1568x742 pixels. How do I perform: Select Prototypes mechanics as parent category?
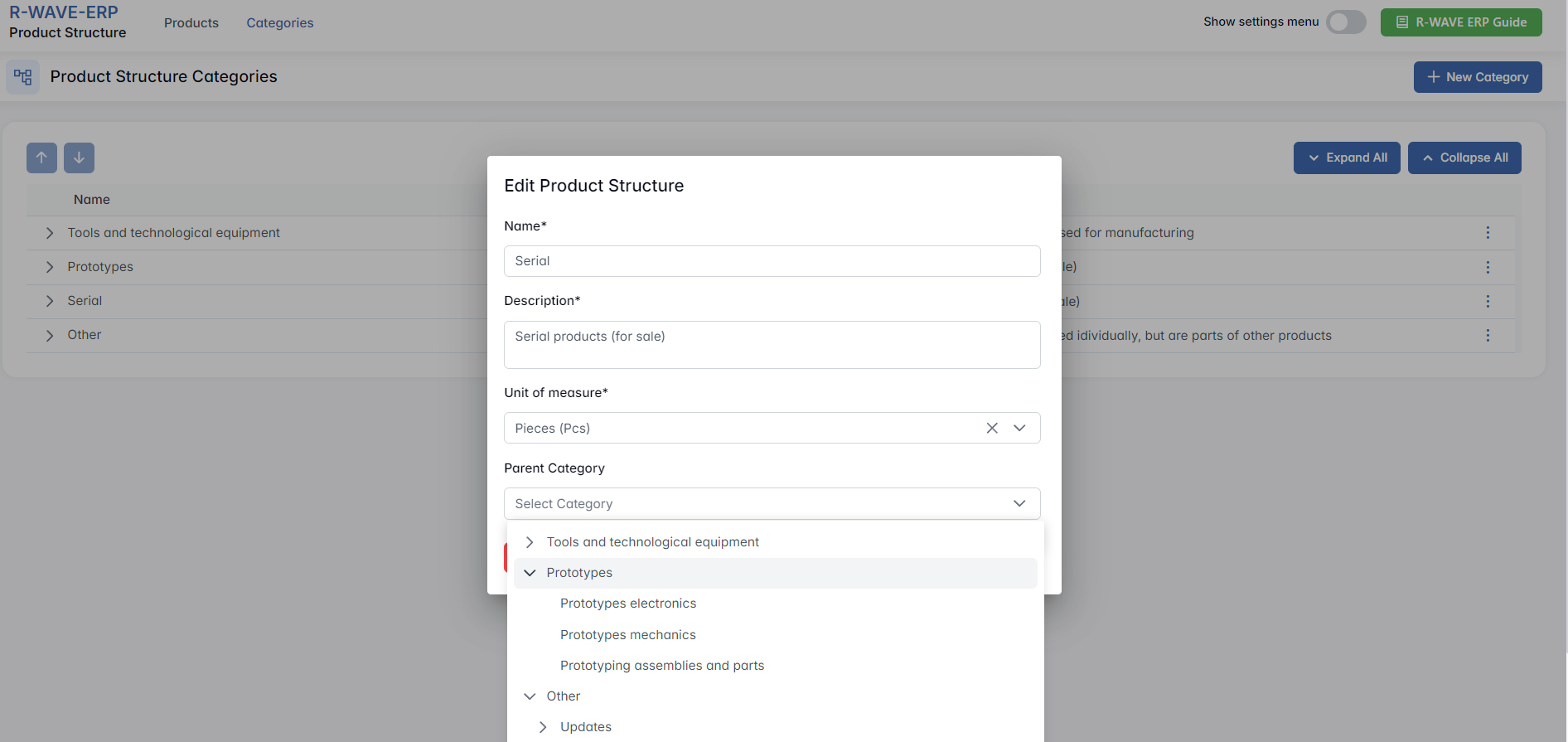[x=627, y=635]
